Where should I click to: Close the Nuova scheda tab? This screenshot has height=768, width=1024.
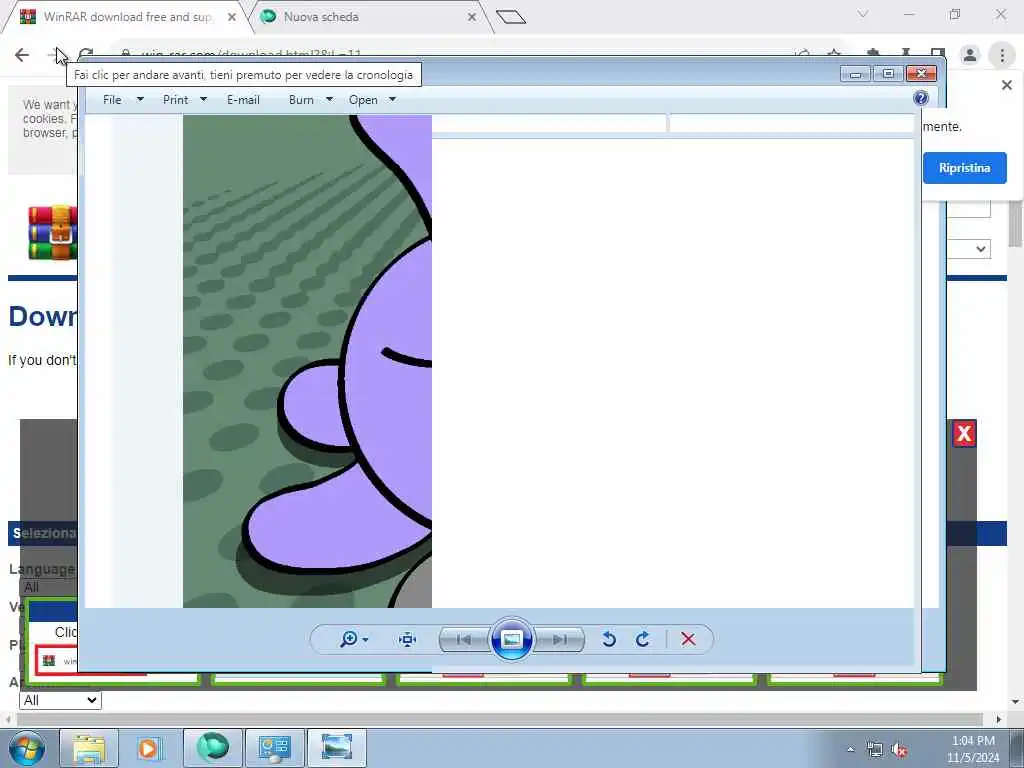(472, 18)
